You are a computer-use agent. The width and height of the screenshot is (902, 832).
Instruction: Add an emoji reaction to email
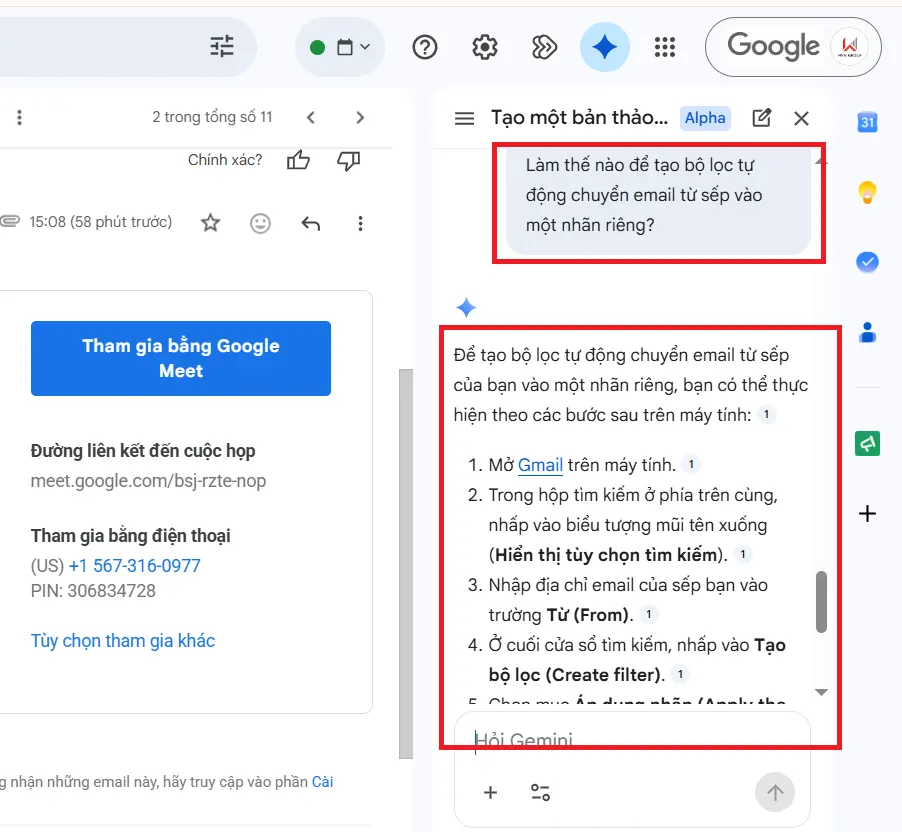pyautogui.click(x=260, y=223)
